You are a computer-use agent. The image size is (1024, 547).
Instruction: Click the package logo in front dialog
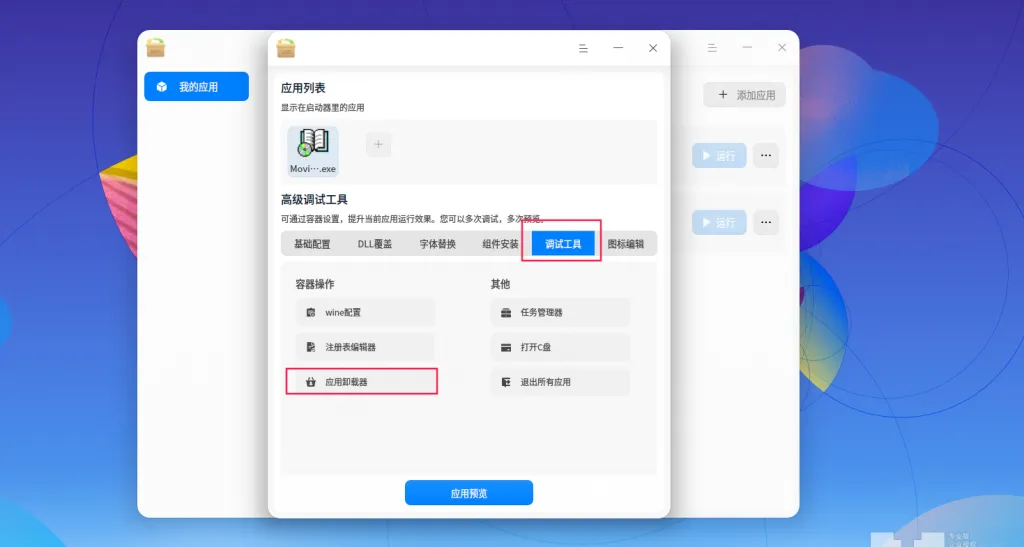[x=285, y=48]
